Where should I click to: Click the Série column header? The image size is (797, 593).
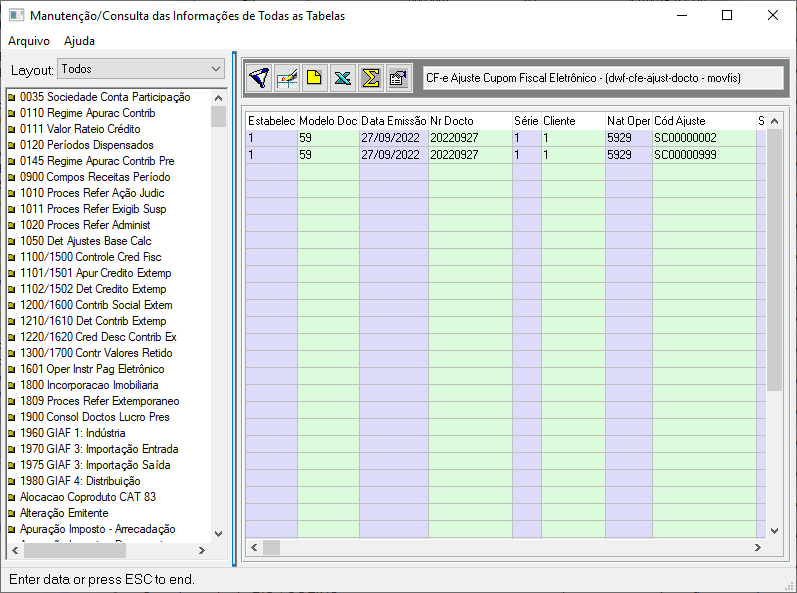point(527,121)
